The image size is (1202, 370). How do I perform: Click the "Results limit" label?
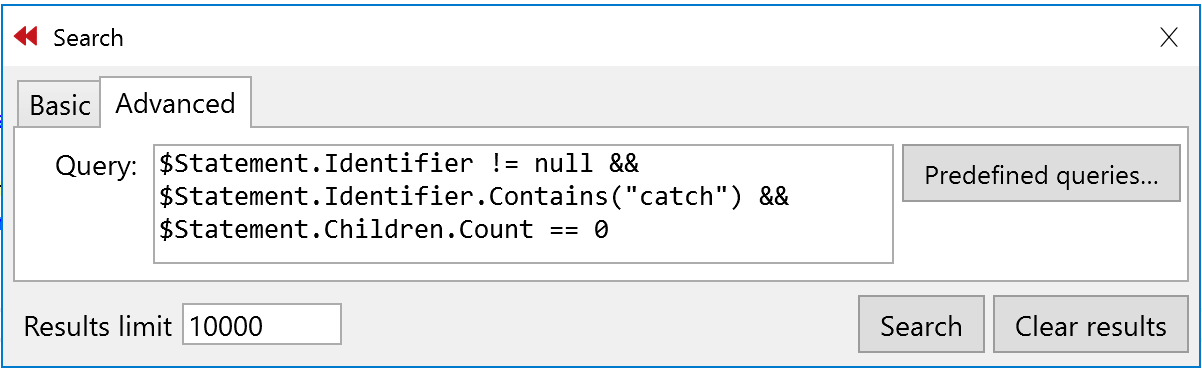pos(98,326)
